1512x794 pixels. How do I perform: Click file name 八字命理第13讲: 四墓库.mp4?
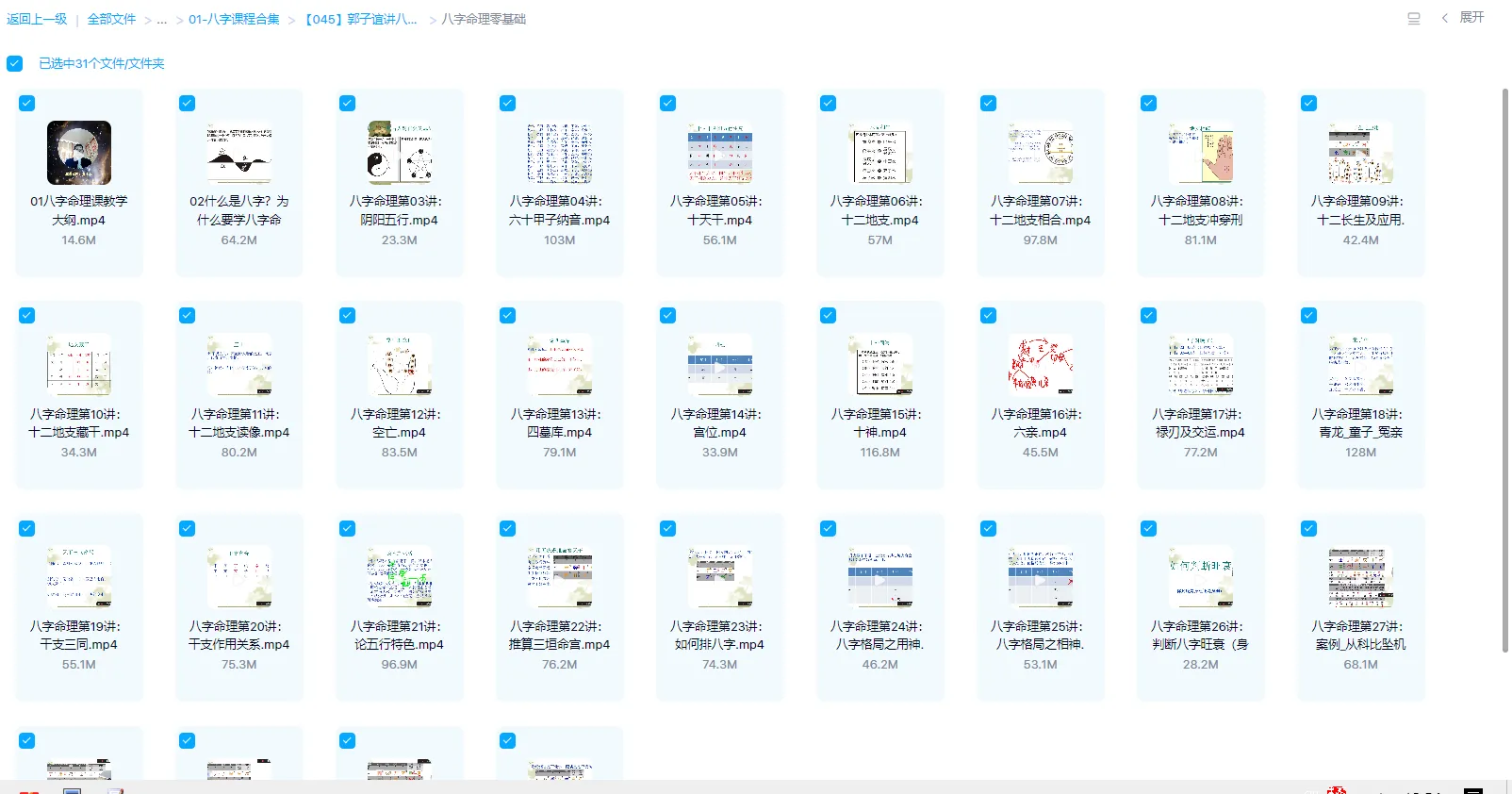[x=560, y=422]
